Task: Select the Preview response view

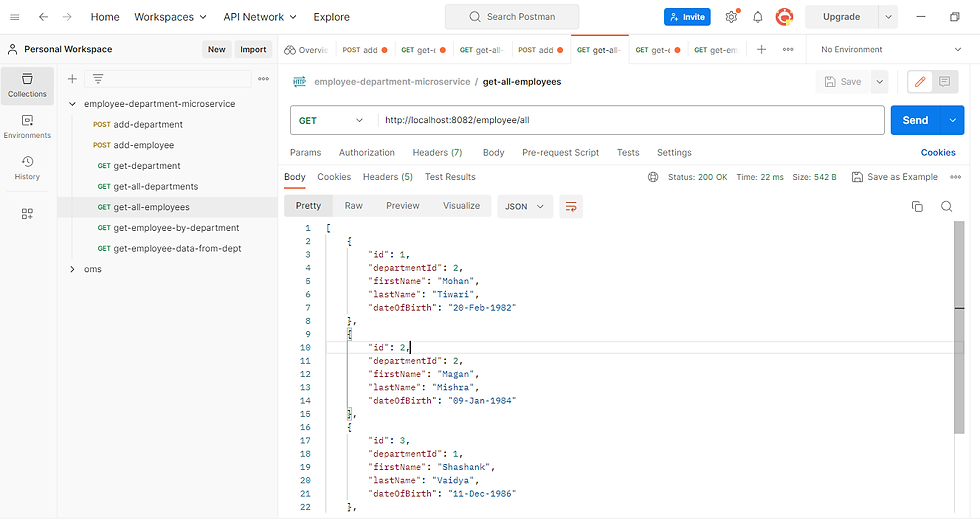Action: point(402,206)
